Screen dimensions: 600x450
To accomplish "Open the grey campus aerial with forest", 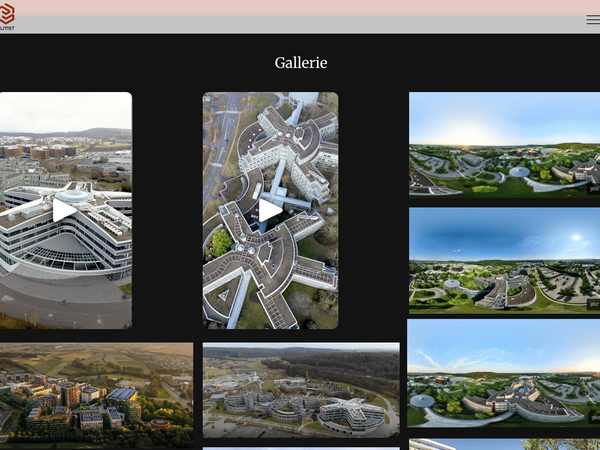I will [x=301, y=390].
